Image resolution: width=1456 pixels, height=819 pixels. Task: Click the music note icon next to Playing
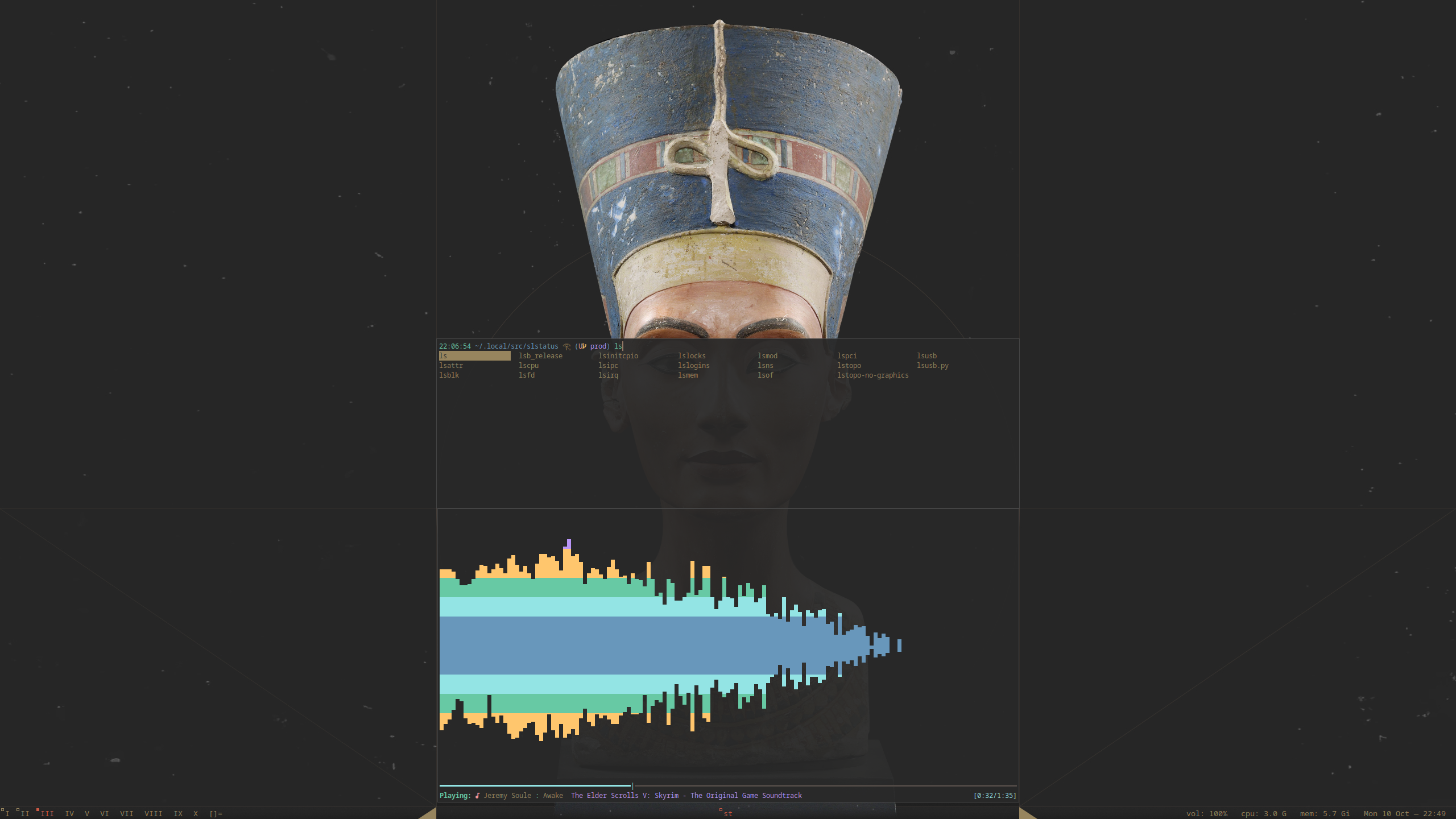click(x=477, y=796)
